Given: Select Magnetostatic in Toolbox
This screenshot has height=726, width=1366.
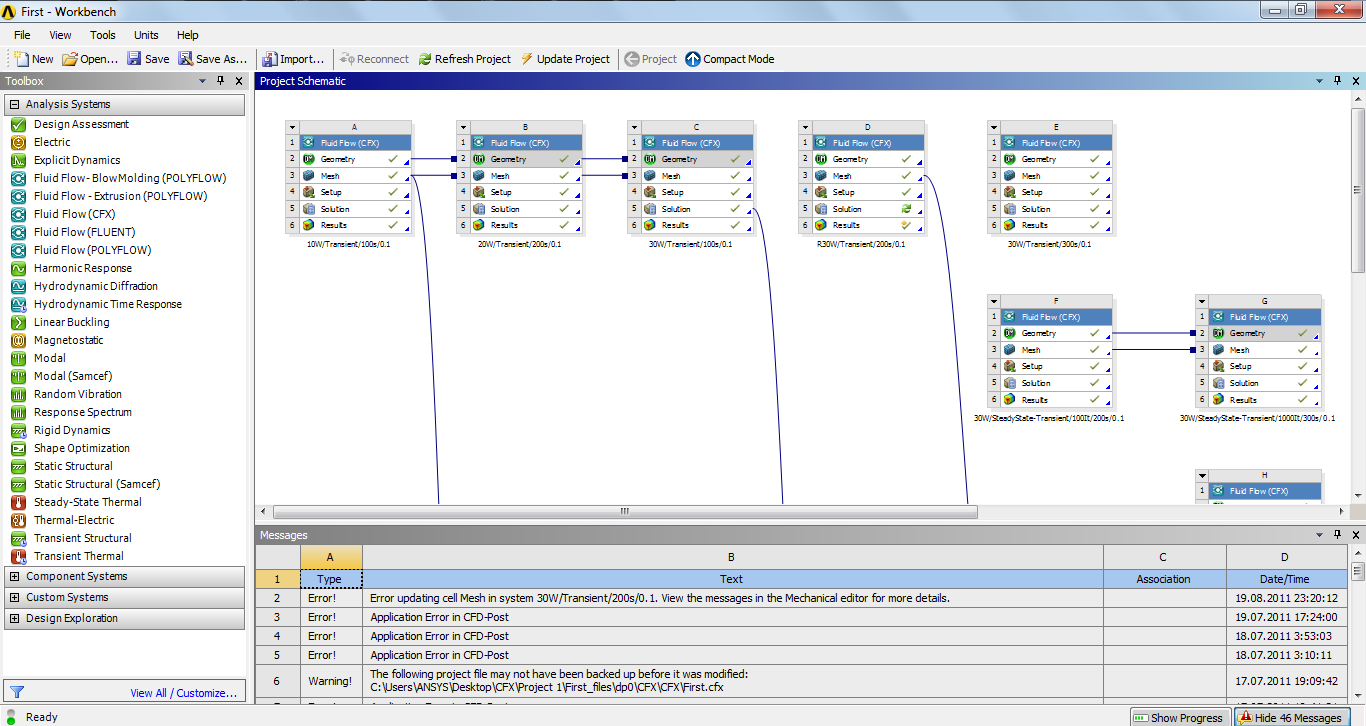Looking at the screenshot, I should pyautogui.click(x=69, y=340).
